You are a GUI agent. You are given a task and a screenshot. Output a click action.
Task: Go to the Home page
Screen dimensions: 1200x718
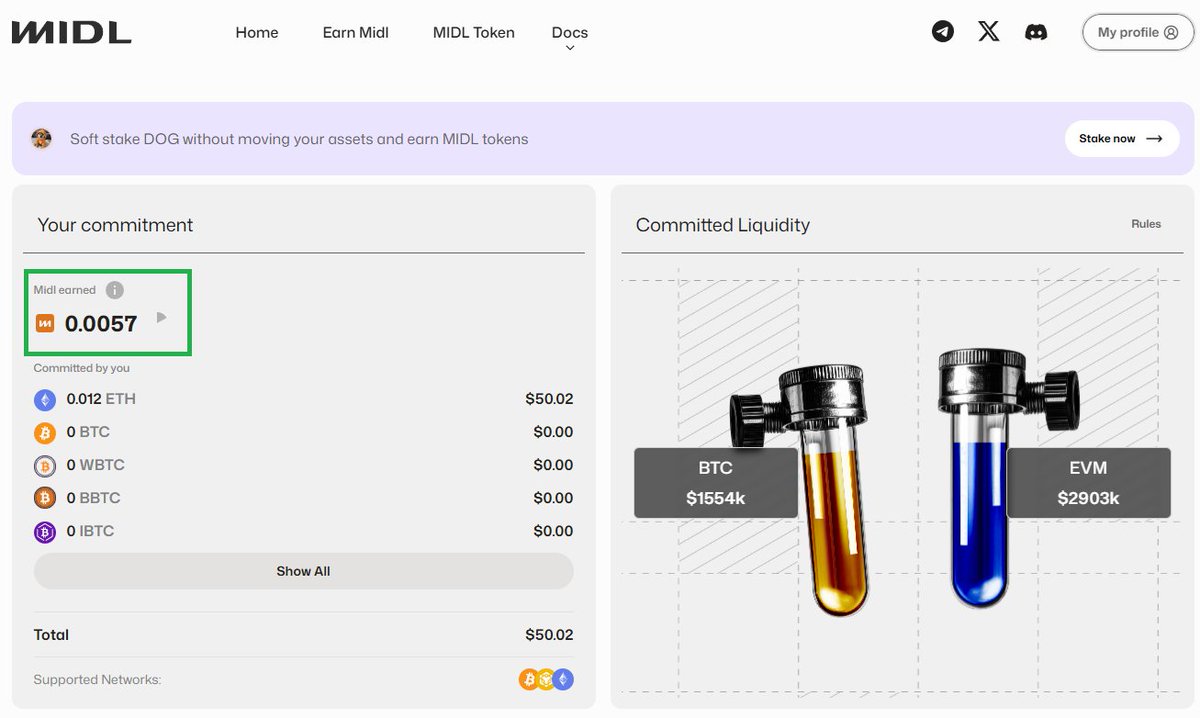coord(257,32)
